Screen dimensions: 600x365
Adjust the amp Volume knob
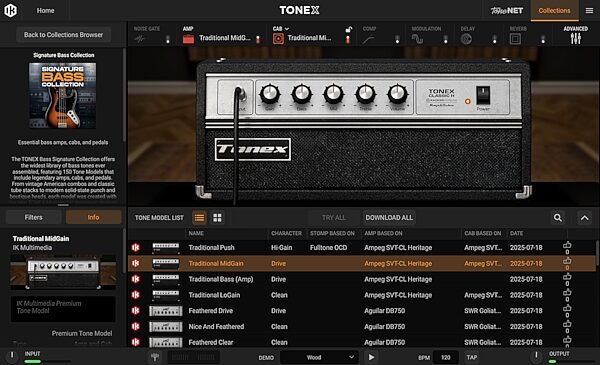pyautogui.click(x=398, y=94)
